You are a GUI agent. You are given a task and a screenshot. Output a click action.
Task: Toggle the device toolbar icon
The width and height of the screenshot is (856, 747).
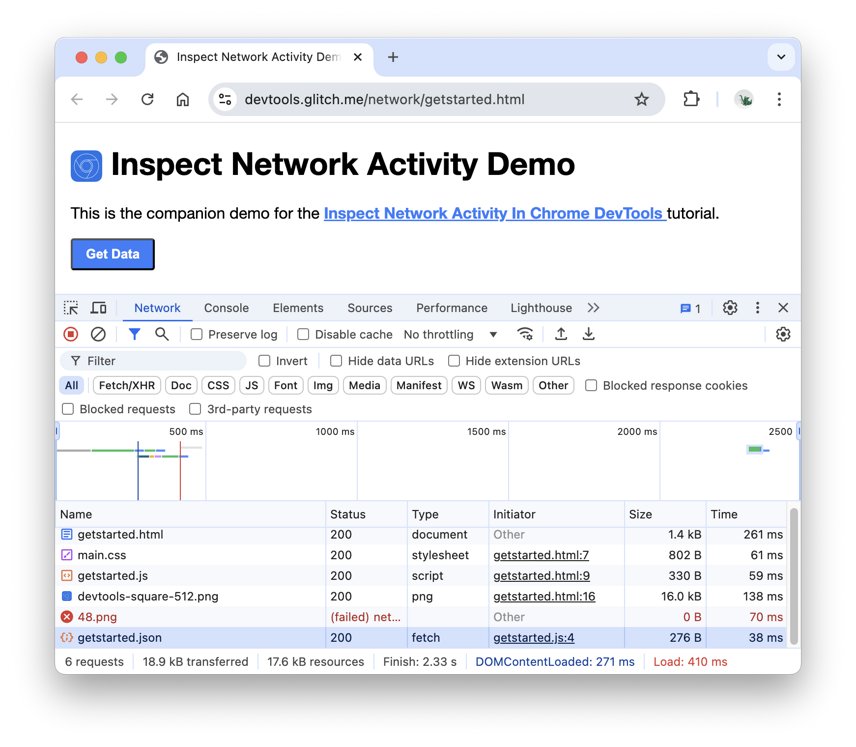(99, 308)
